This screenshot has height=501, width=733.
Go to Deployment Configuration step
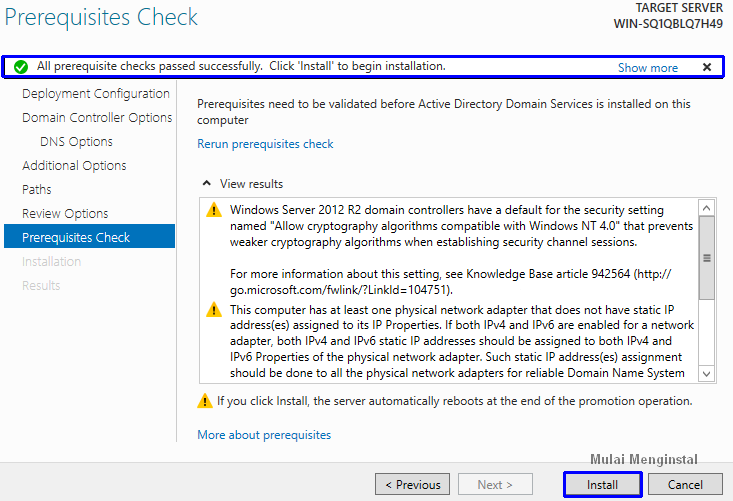[x=96, y=94]
